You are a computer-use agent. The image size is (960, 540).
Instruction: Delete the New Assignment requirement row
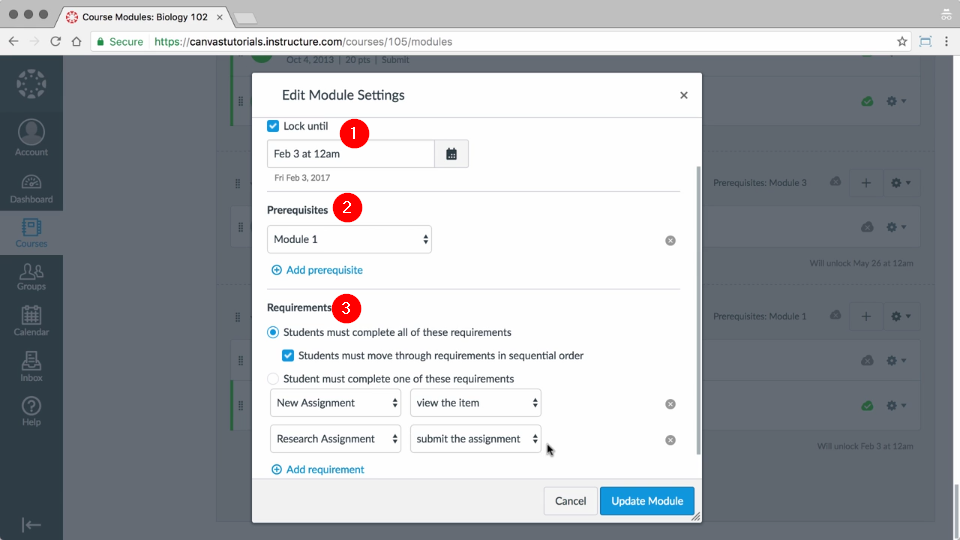click(670, 404)
